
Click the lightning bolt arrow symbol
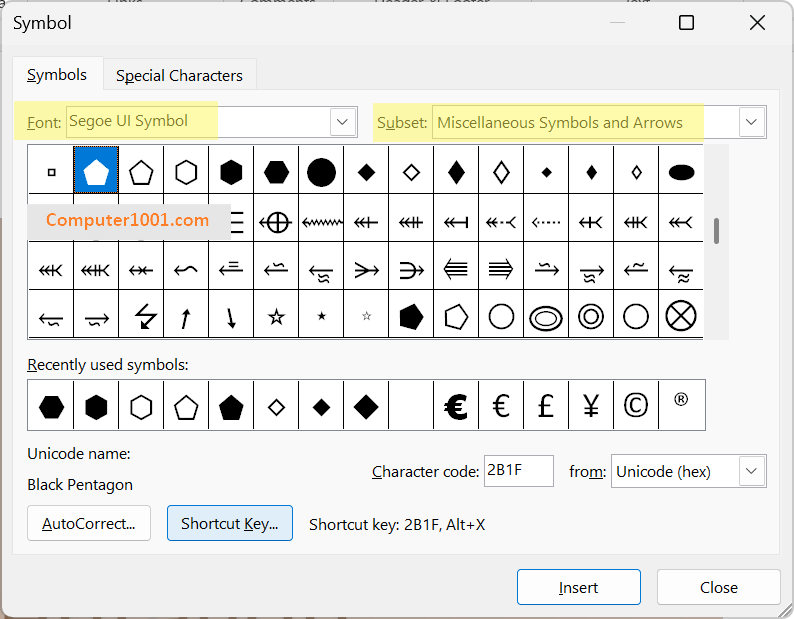coord(141,318)
